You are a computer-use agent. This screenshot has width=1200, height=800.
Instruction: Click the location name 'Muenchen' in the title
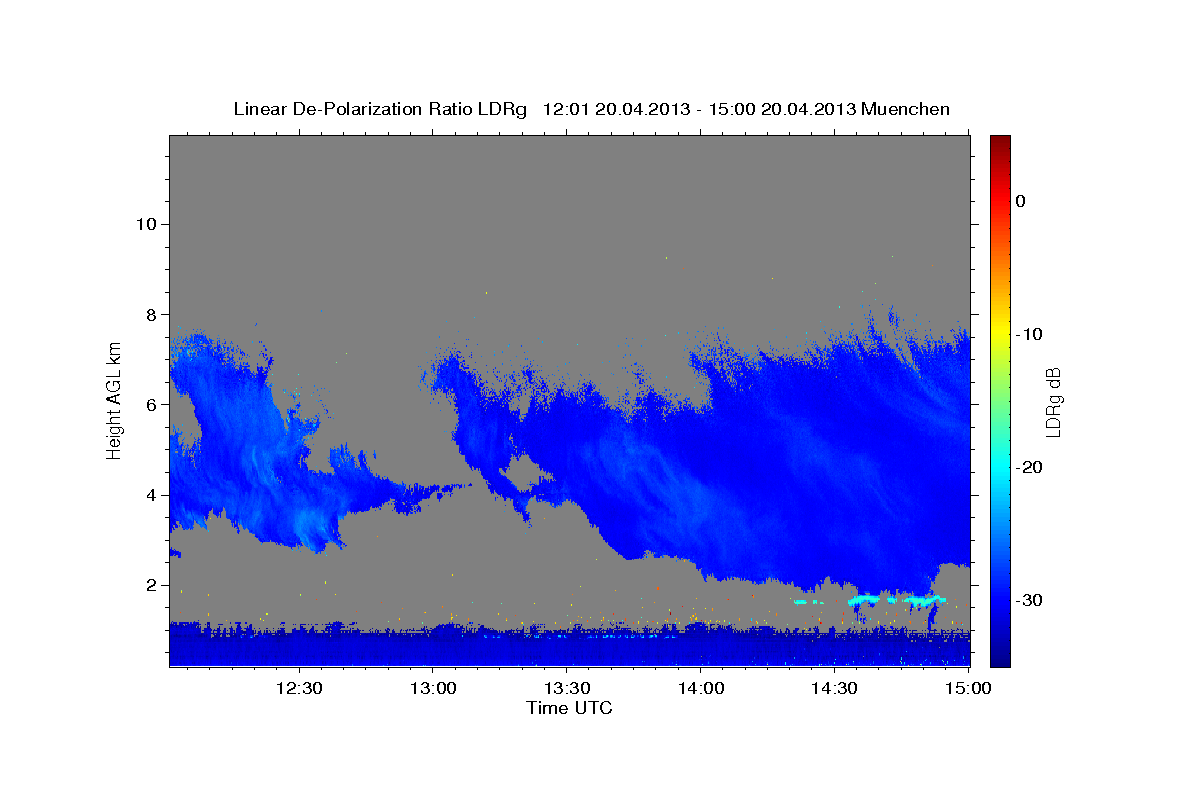click(x=906, y=109)
